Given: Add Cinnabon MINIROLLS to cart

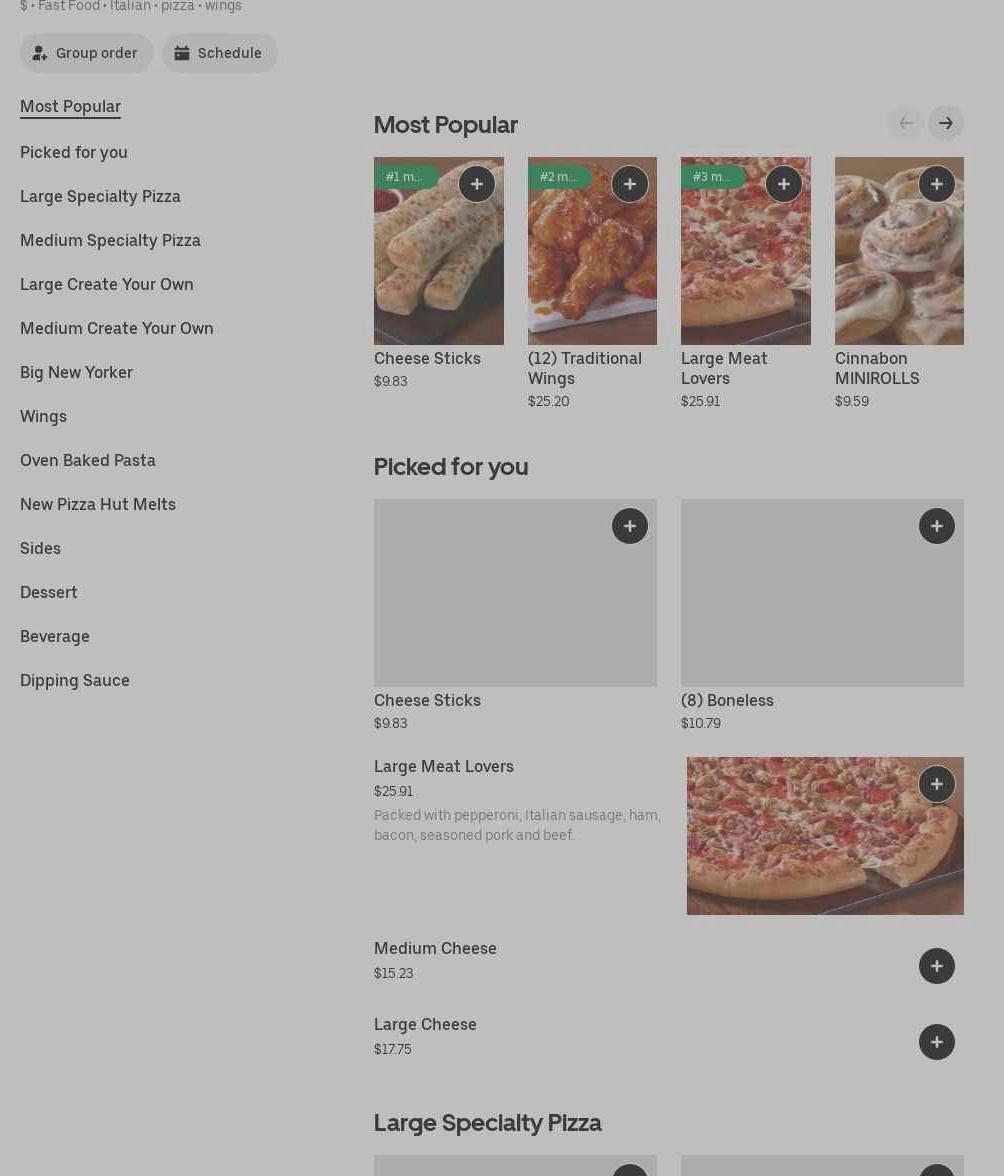Looking at the screenshot, I should point(937,184).
